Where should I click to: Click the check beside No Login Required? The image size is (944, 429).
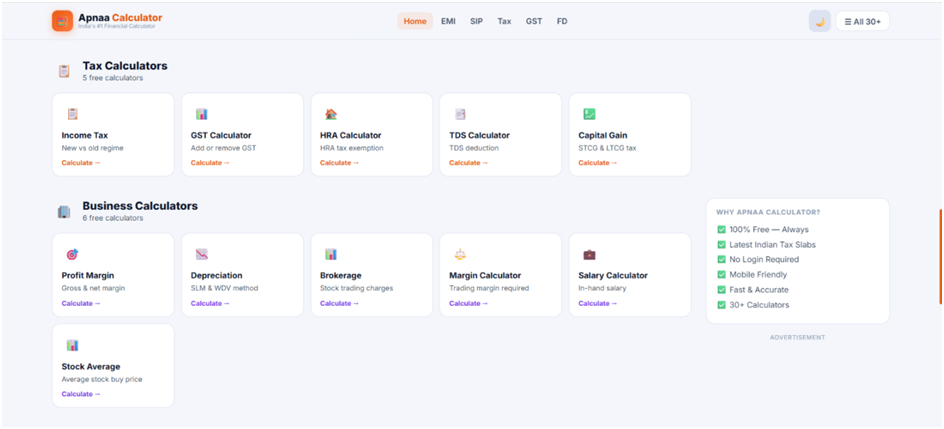click(721, 259)
